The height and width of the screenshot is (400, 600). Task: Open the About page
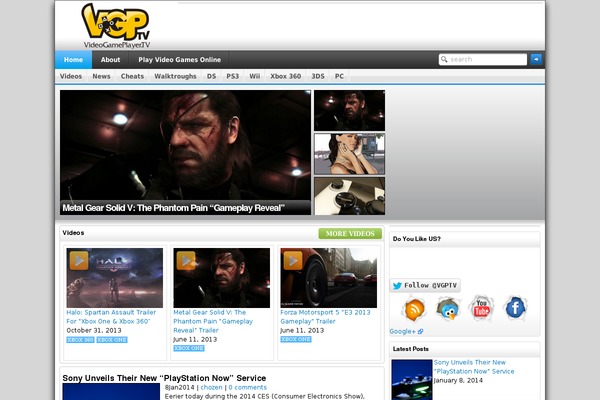click(x=110, y=60)
